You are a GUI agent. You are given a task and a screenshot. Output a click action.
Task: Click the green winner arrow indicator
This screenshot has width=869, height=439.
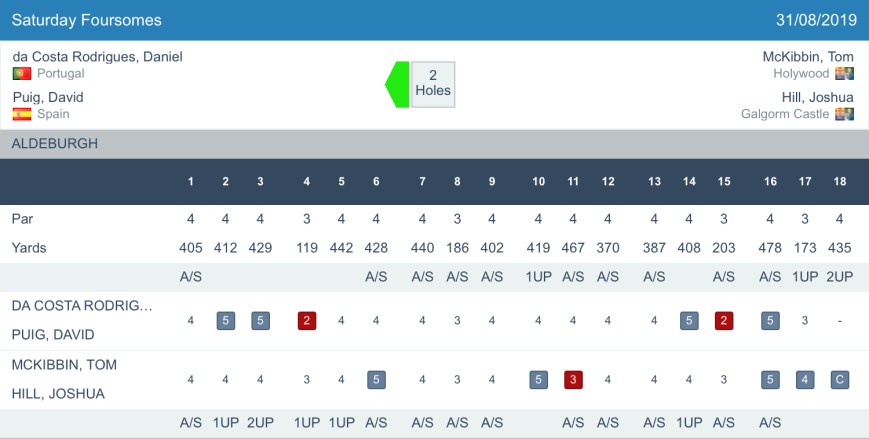(398, 84)
